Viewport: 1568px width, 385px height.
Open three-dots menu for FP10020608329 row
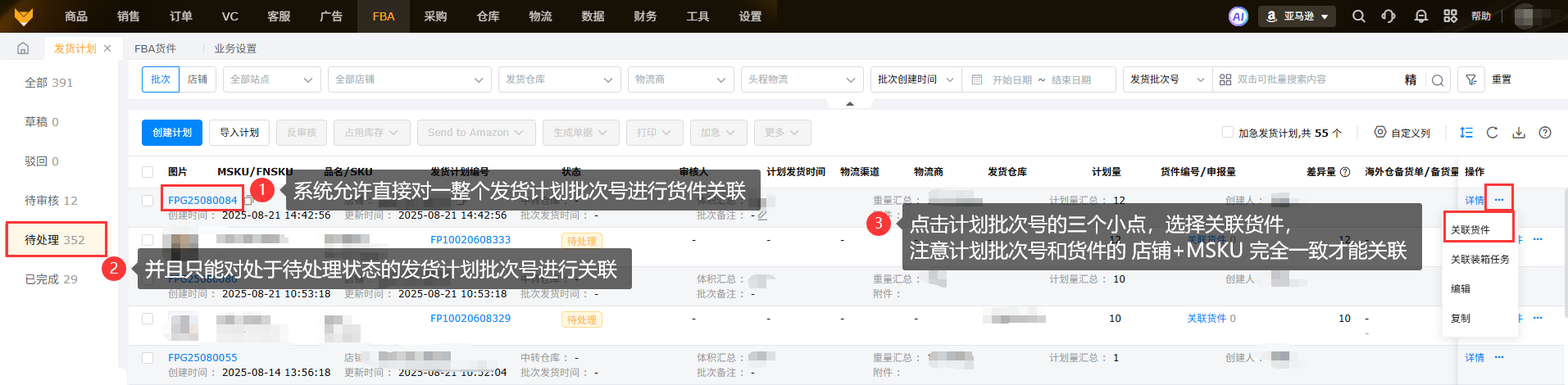pos(1538,318)
